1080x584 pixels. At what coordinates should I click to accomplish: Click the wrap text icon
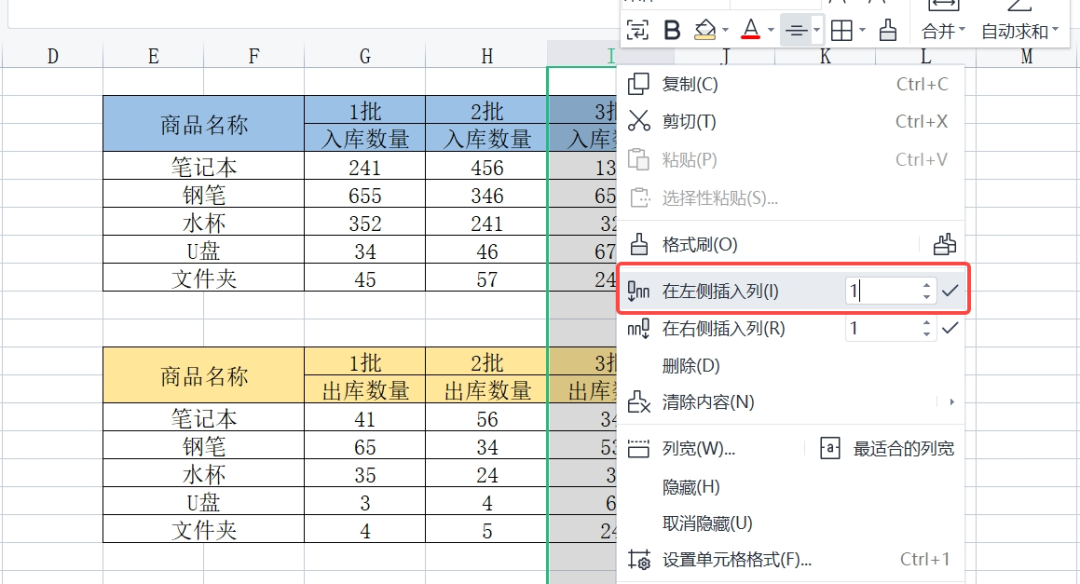(x=637, y=30)
